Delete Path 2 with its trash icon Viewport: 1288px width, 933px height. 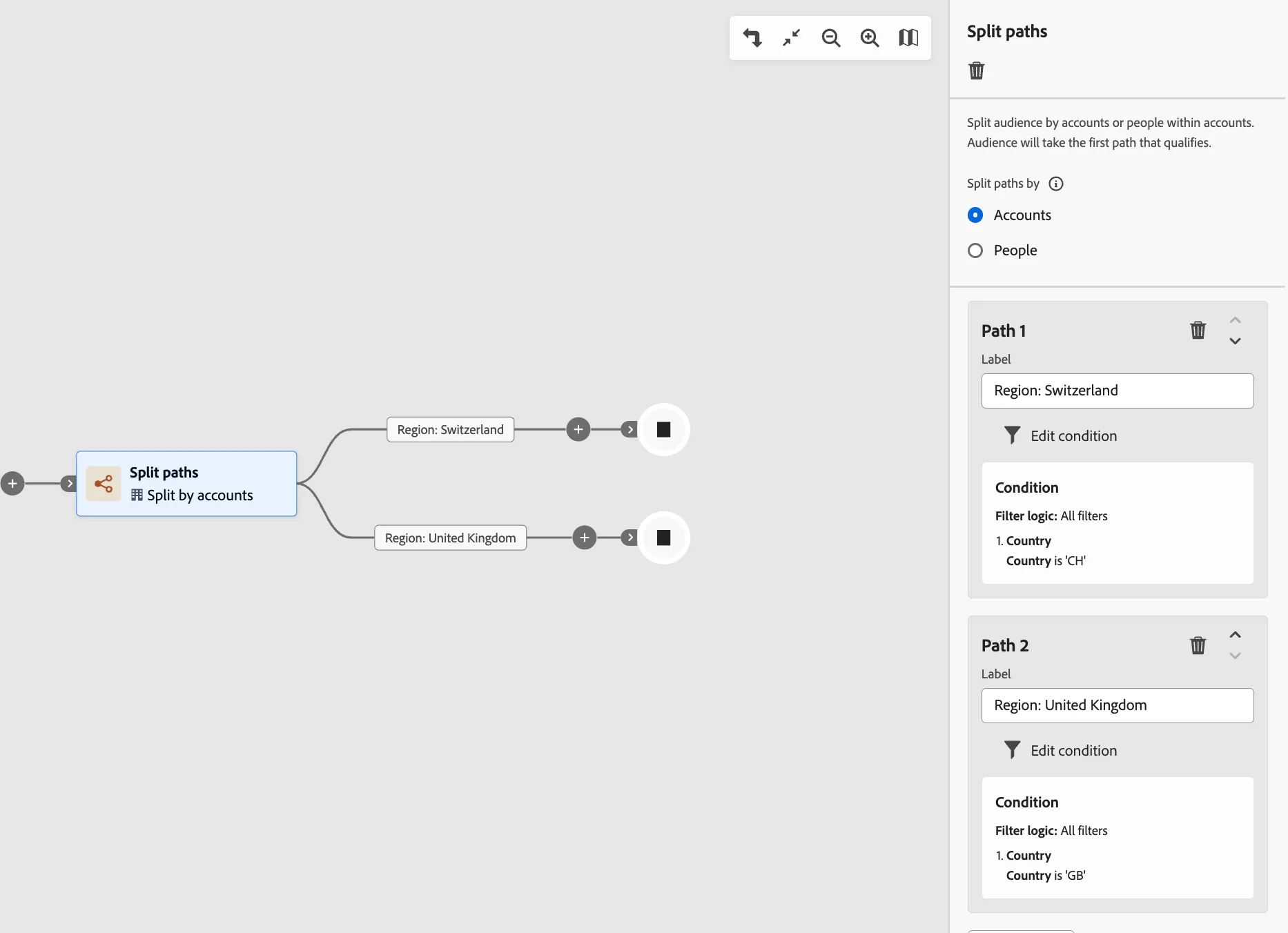coord(1198,645)
